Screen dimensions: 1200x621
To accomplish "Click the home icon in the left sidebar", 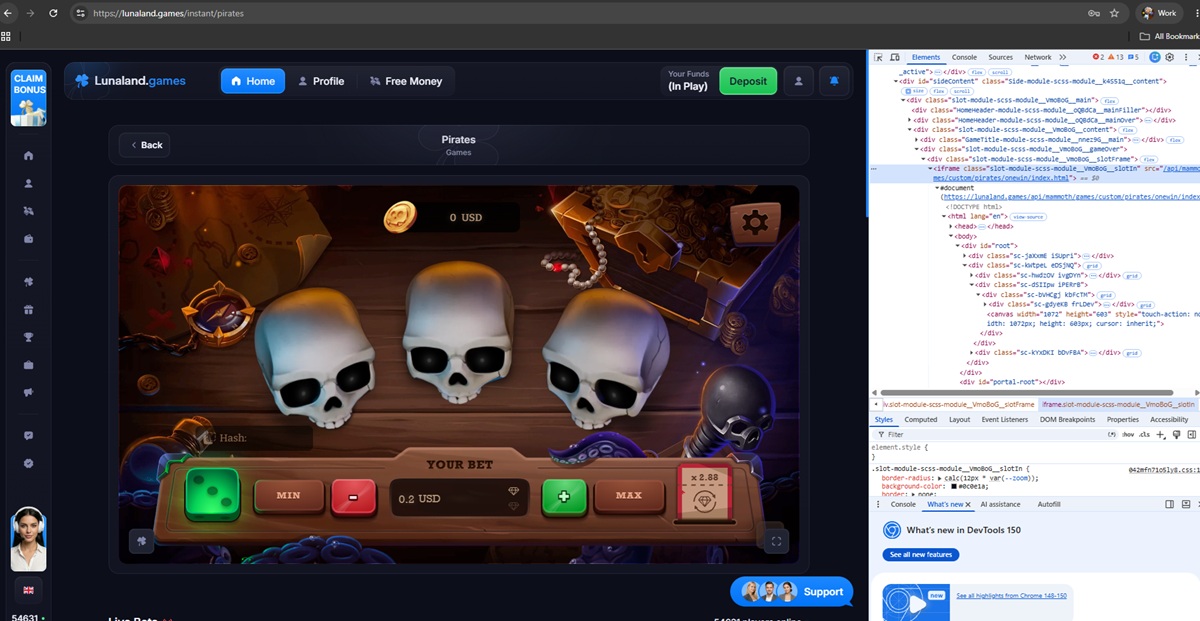I will (x=28, y=156).
